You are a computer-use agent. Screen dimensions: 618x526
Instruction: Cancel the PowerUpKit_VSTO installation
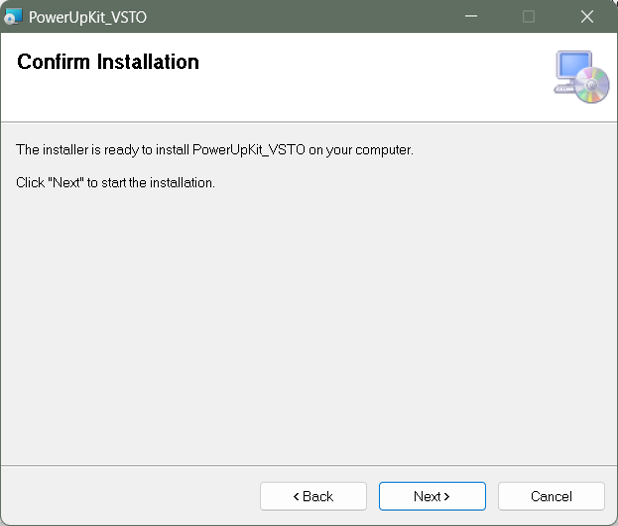click(551, 496)
